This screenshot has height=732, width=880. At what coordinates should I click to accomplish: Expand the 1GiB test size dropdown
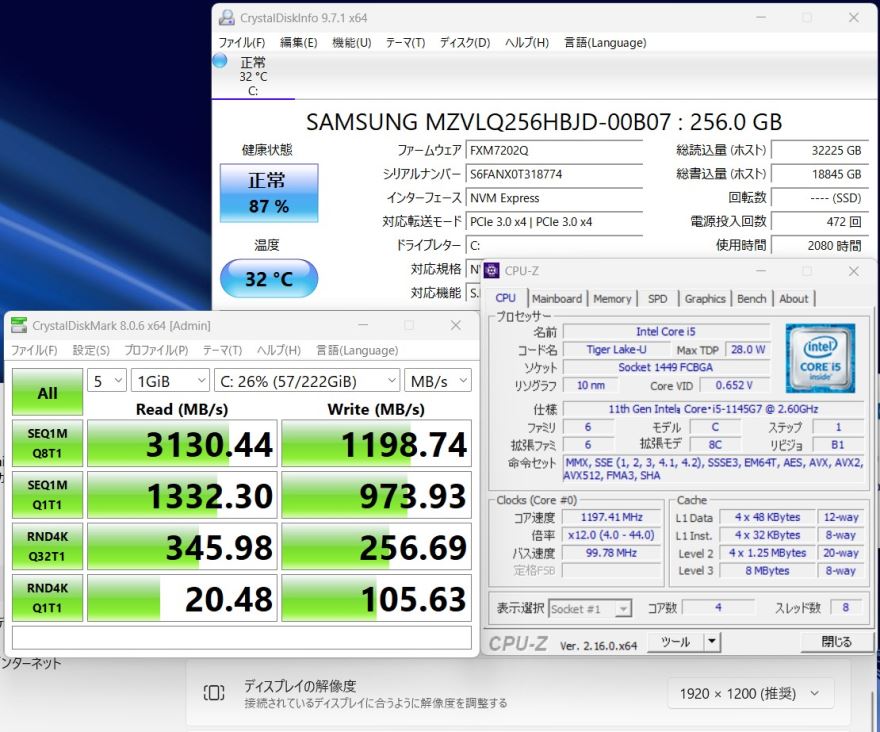tap(168, 381)
